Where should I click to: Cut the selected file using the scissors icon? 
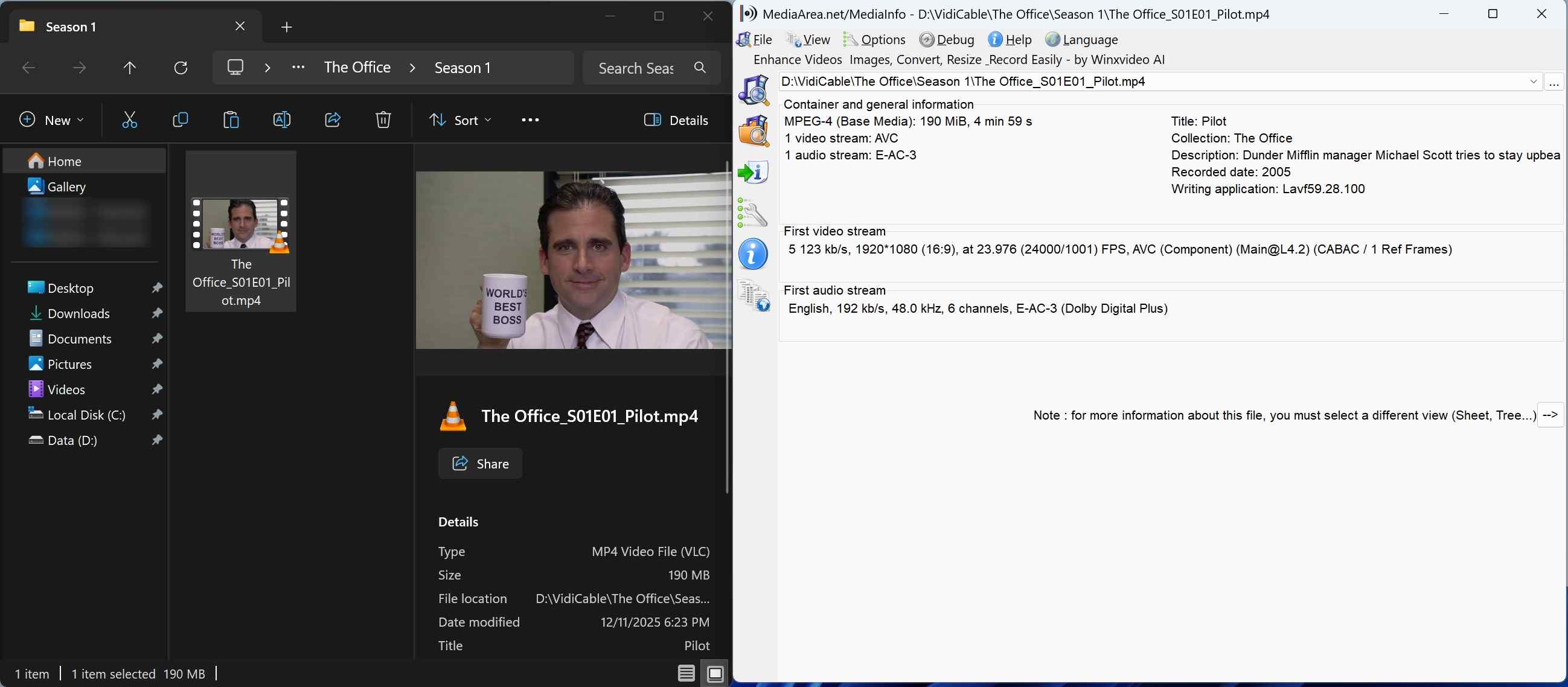click(129, 120)
